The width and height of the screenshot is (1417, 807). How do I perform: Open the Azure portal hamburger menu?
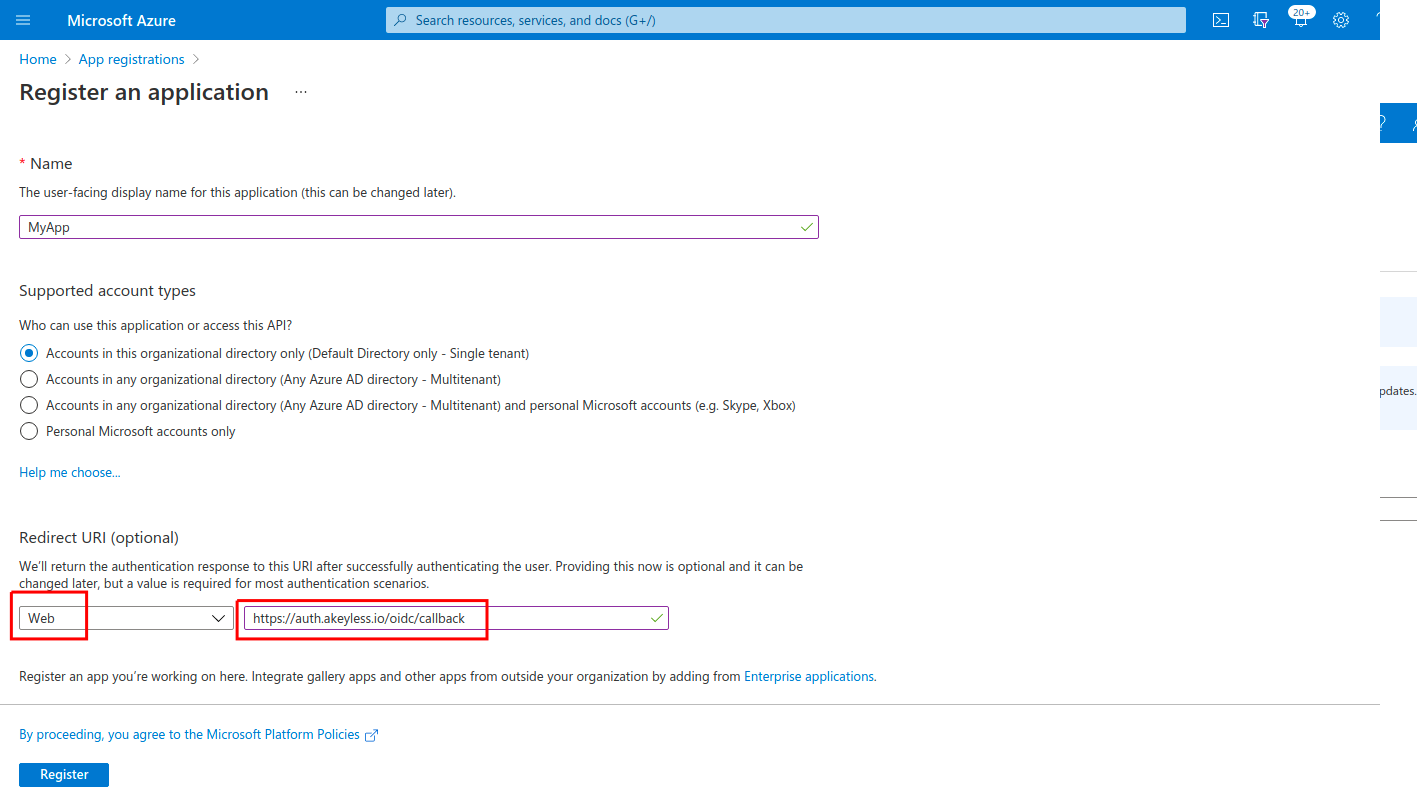(x=23, y=20)
